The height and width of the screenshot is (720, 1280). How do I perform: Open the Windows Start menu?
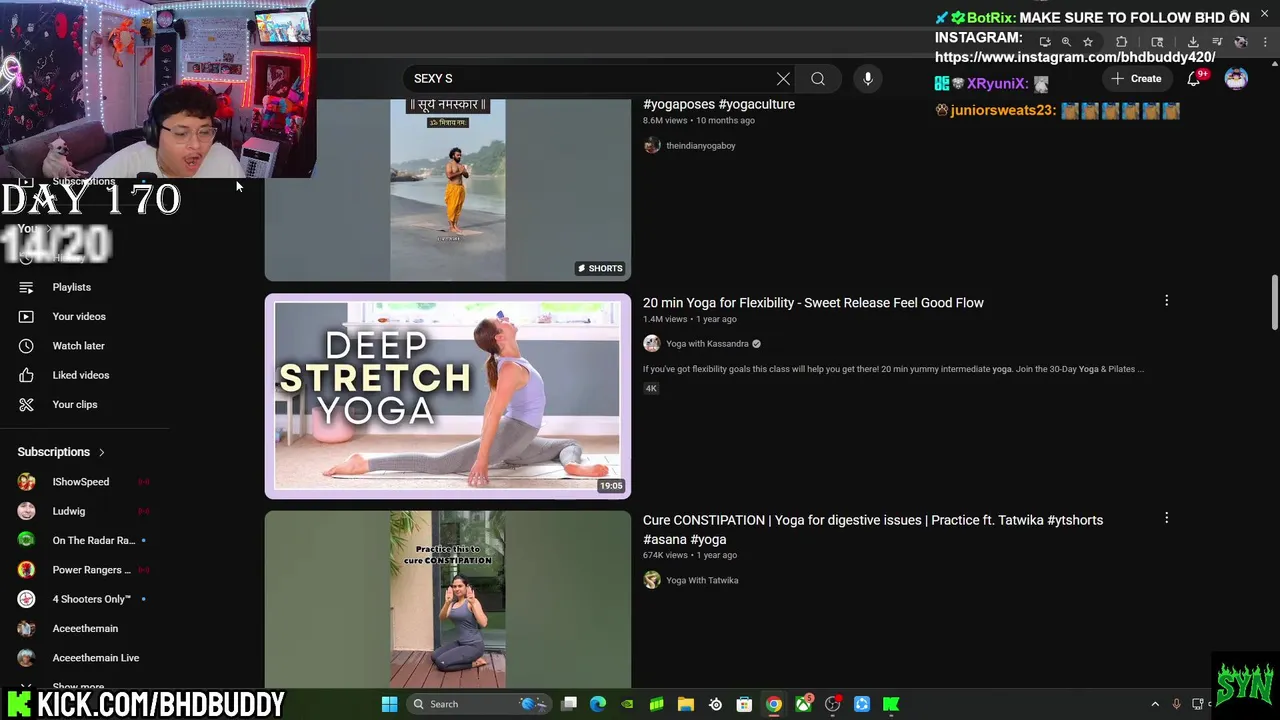(389, 704)
